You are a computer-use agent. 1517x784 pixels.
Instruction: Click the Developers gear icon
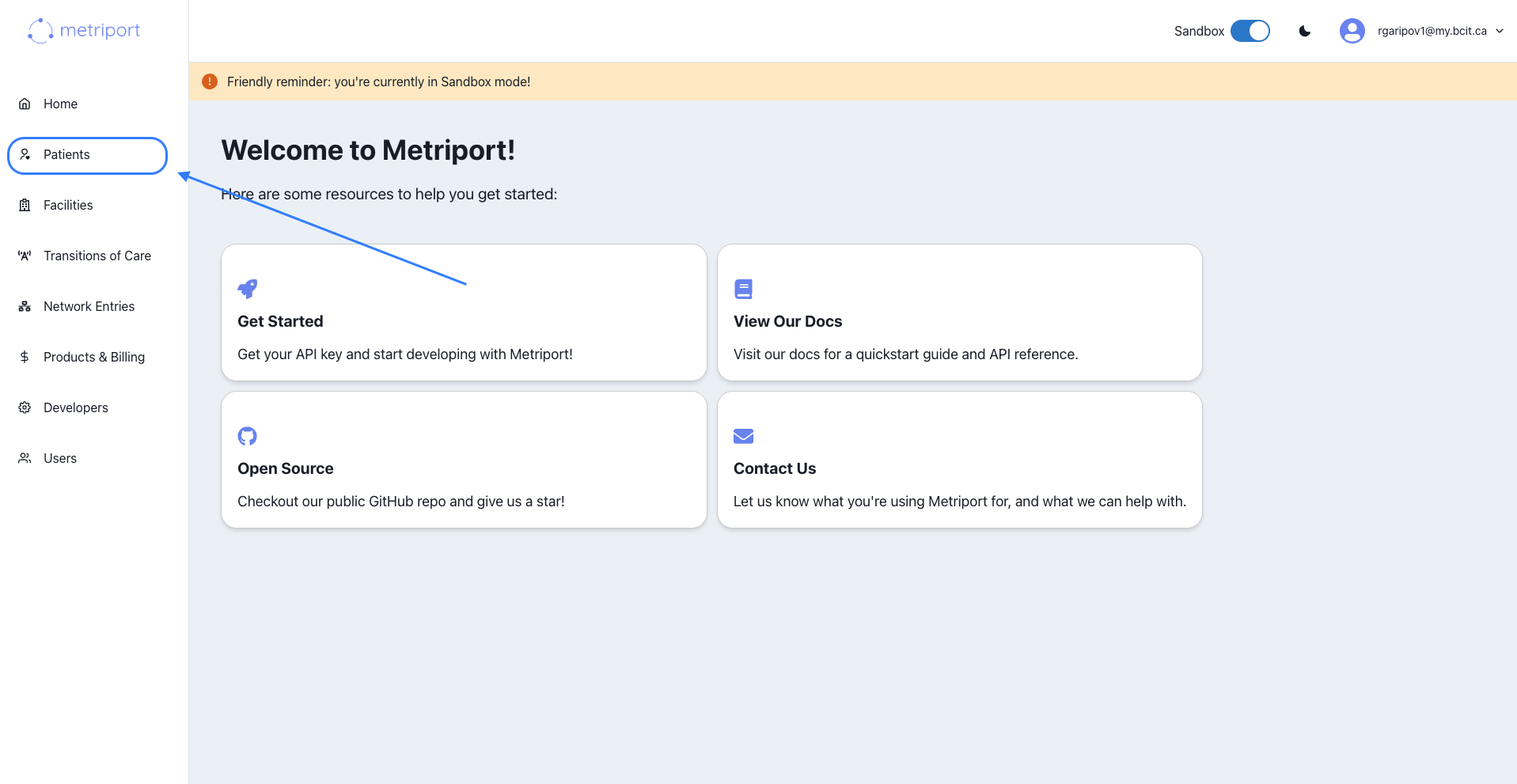click(24, 407)
